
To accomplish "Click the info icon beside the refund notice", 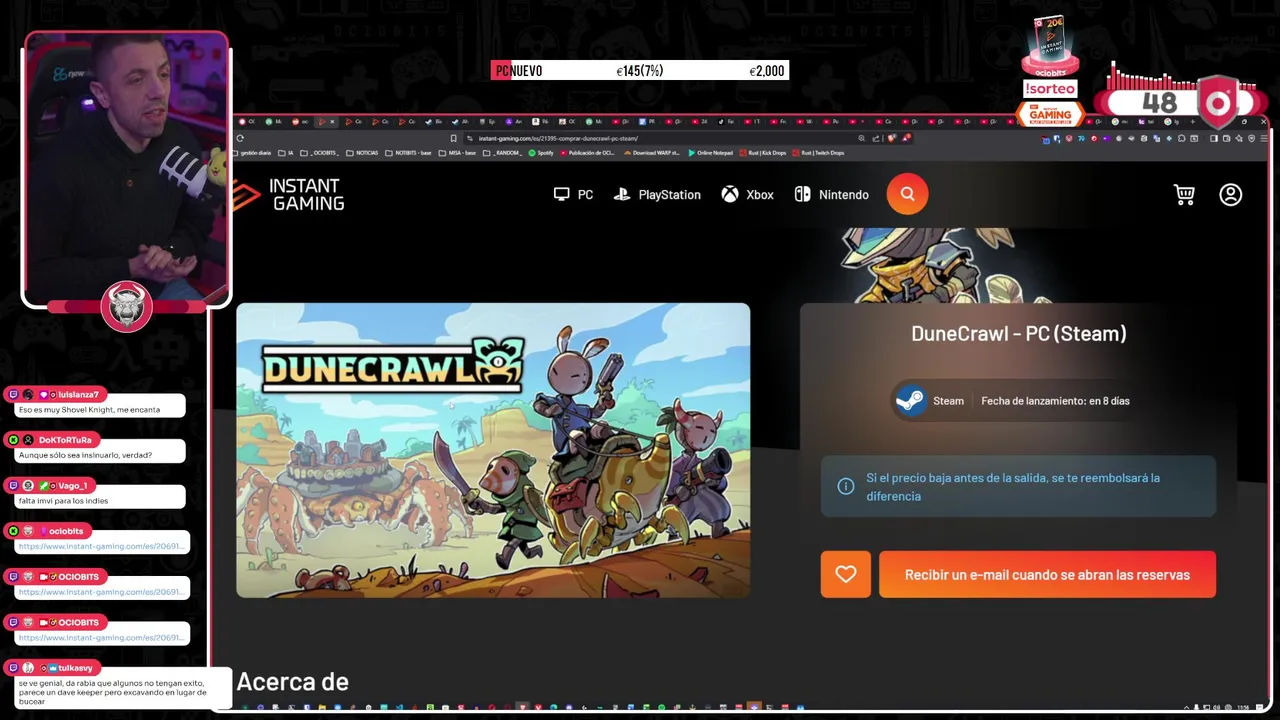I will pos(846,487).
